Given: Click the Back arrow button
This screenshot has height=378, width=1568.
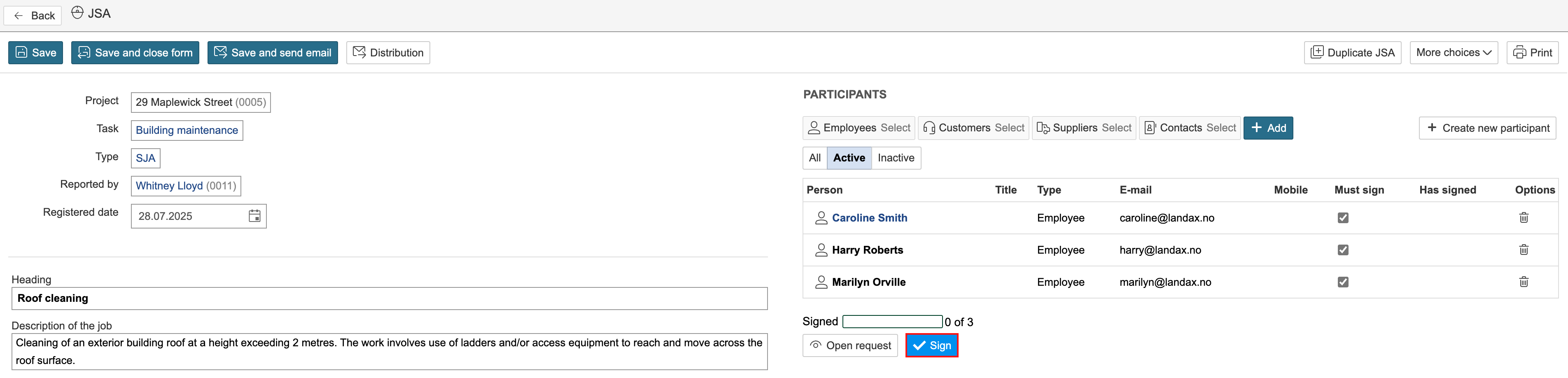Looking at the screenshot, I should tap(33, 16).
